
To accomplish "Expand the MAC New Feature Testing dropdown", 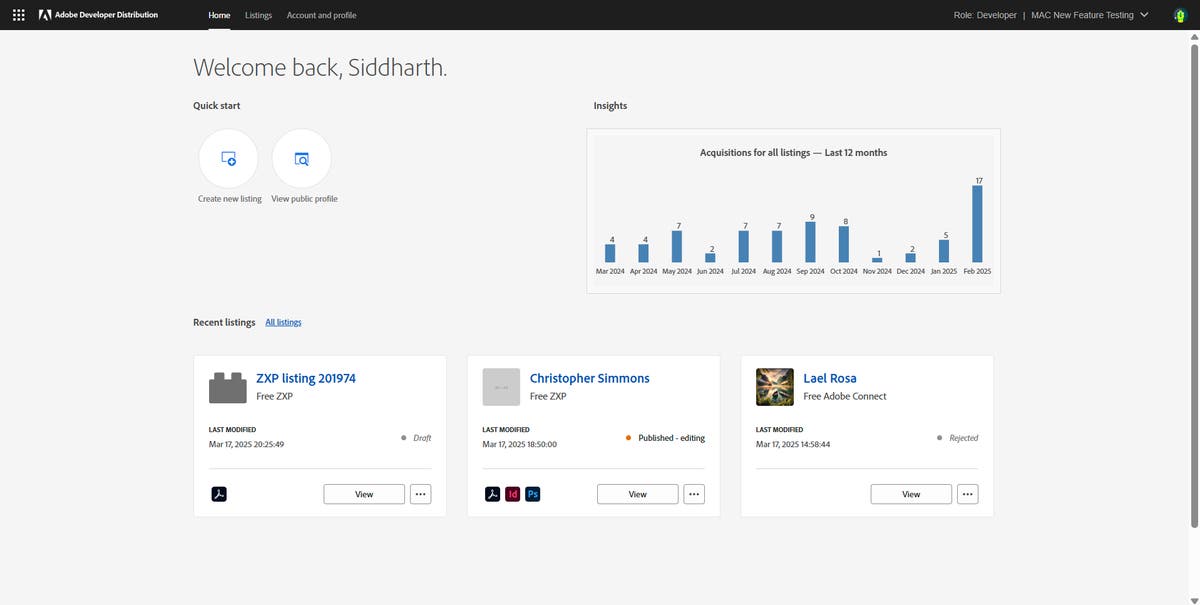I will 1144,15.
